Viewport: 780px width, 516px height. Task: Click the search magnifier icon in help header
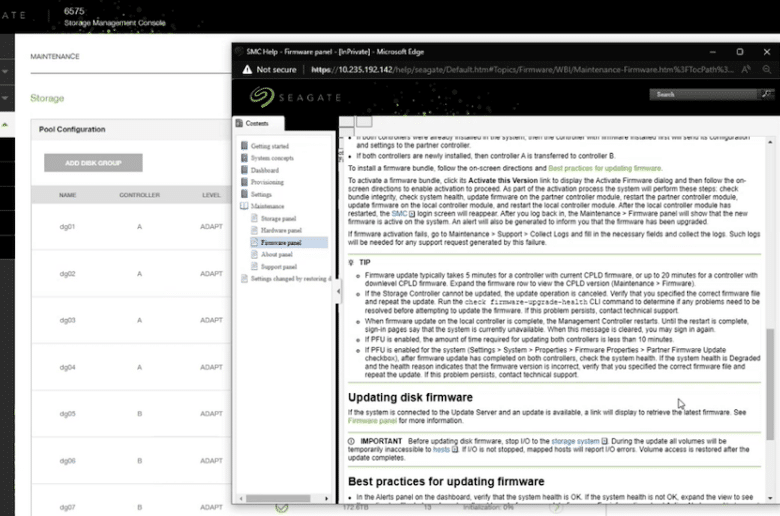tap(767, 94)
